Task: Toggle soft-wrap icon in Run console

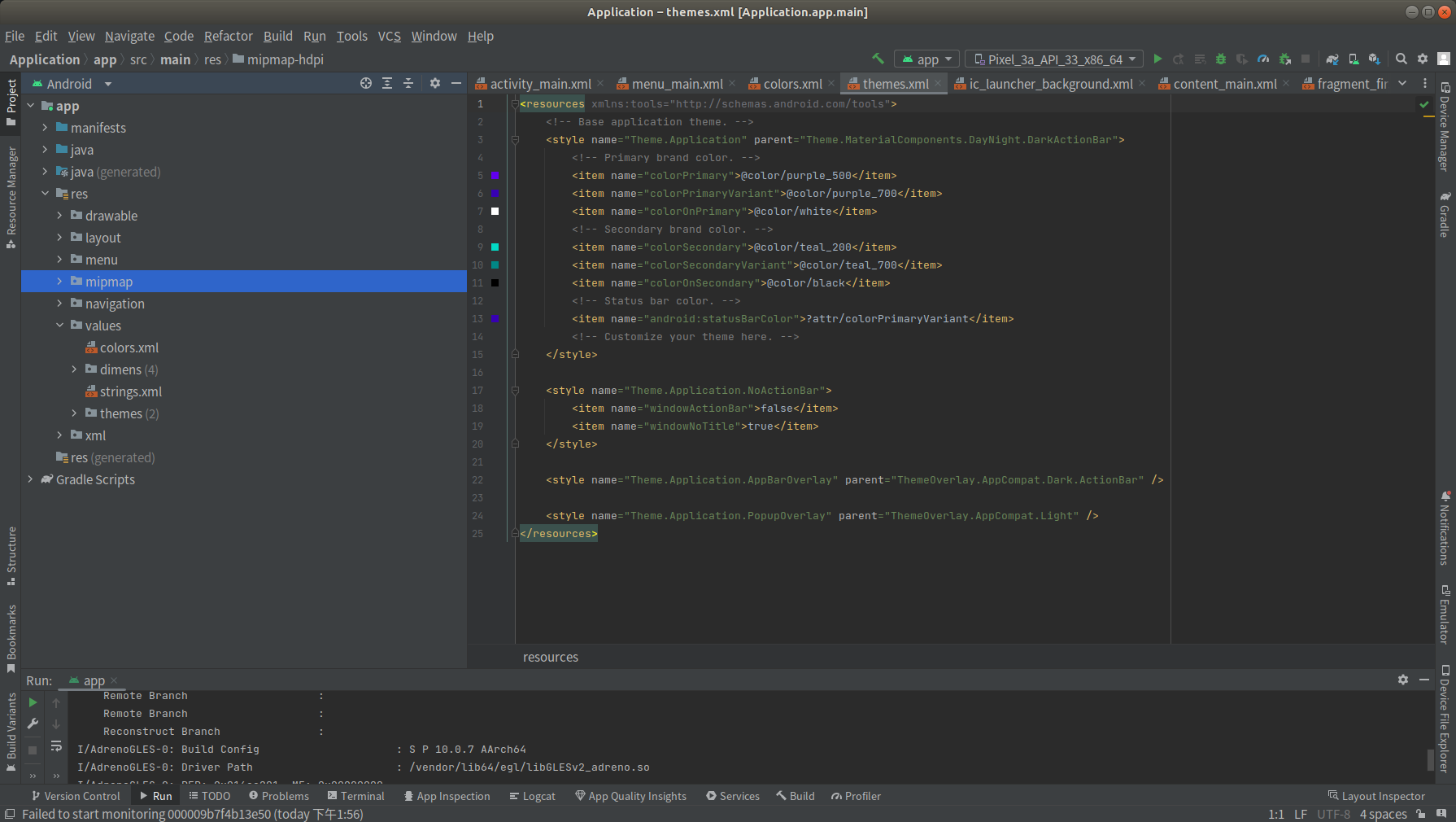Action: pyautogui.click(x=56, y=745)
